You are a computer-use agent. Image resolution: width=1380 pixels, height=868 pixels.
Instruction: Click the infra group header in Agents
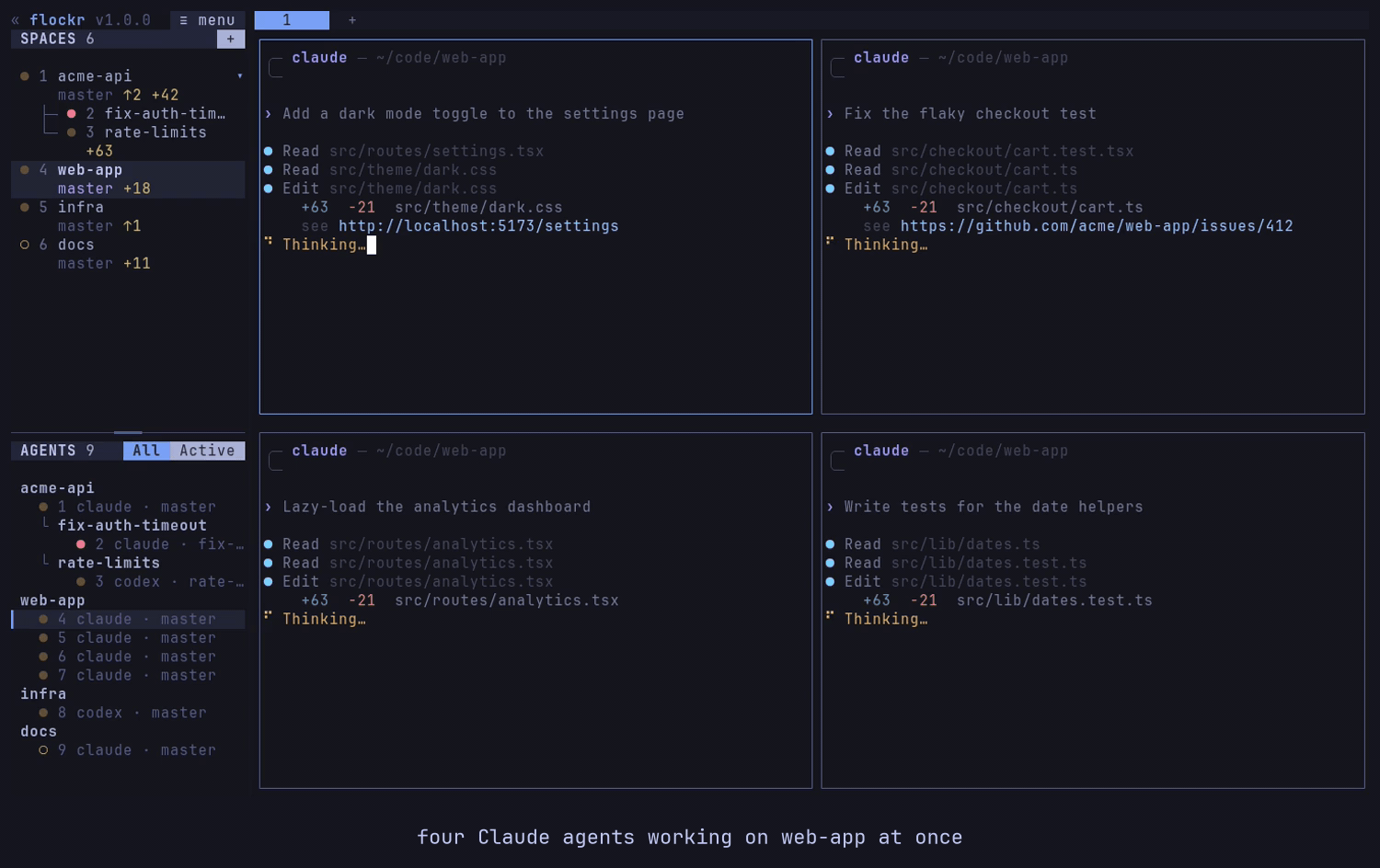pos(43,694)
